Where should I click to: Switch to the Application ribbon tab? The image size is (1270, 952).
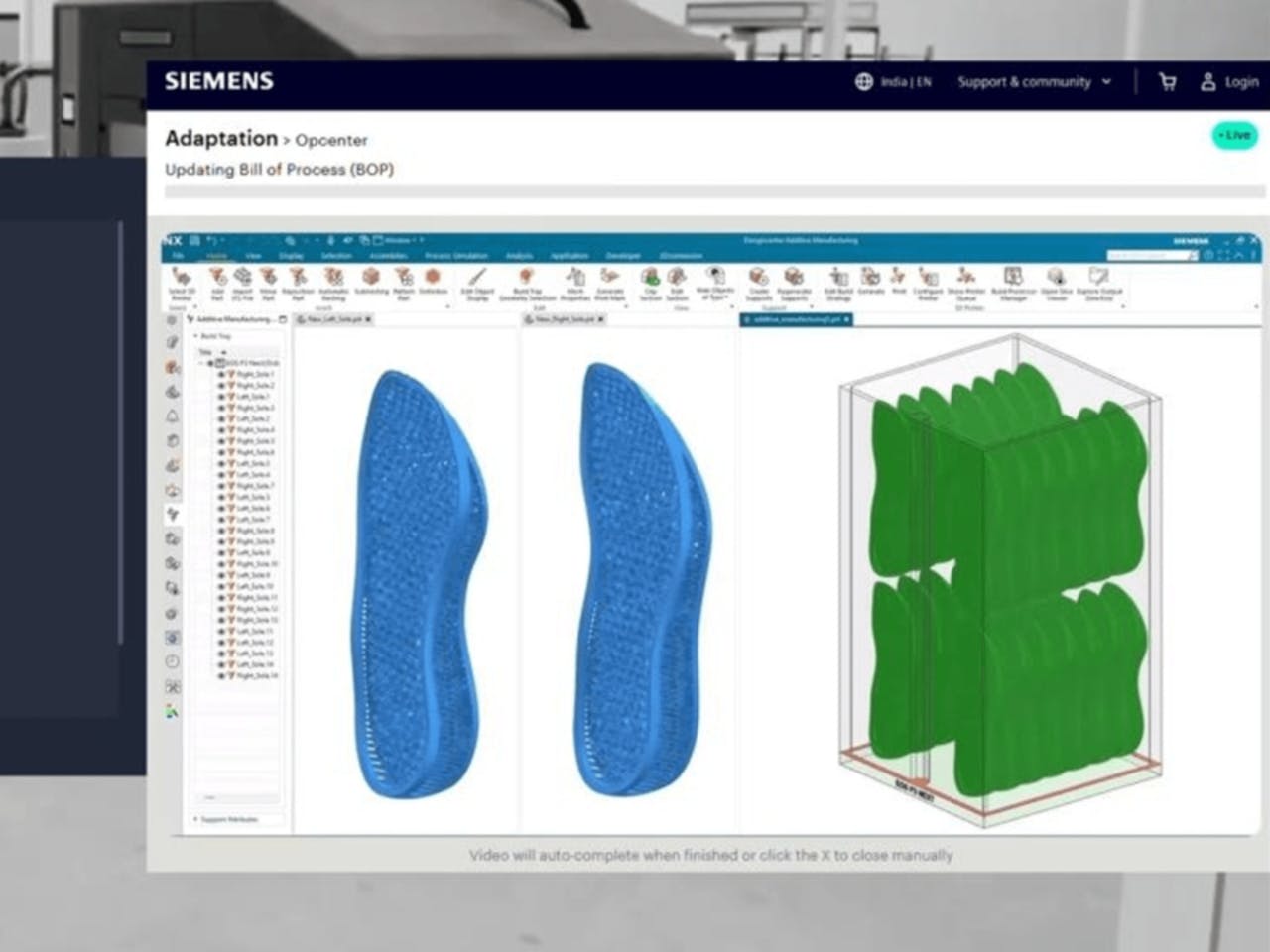pos(569,256)
